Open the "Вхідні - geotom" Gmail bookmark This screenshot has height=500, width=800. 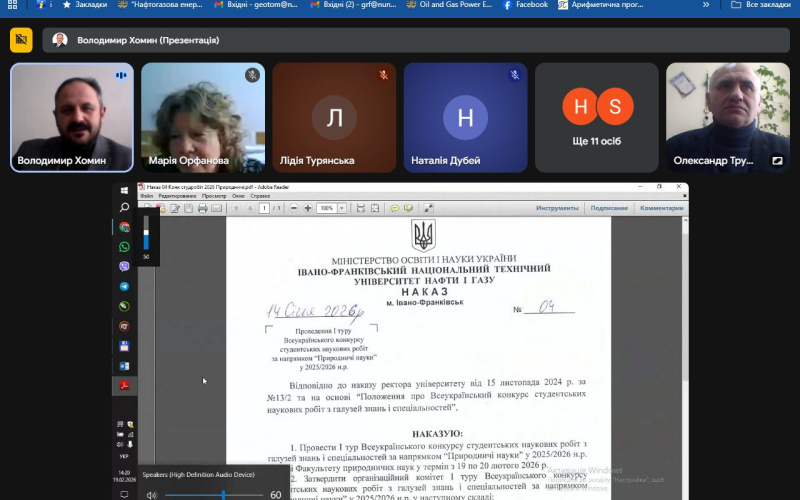[x=256, y=5]
